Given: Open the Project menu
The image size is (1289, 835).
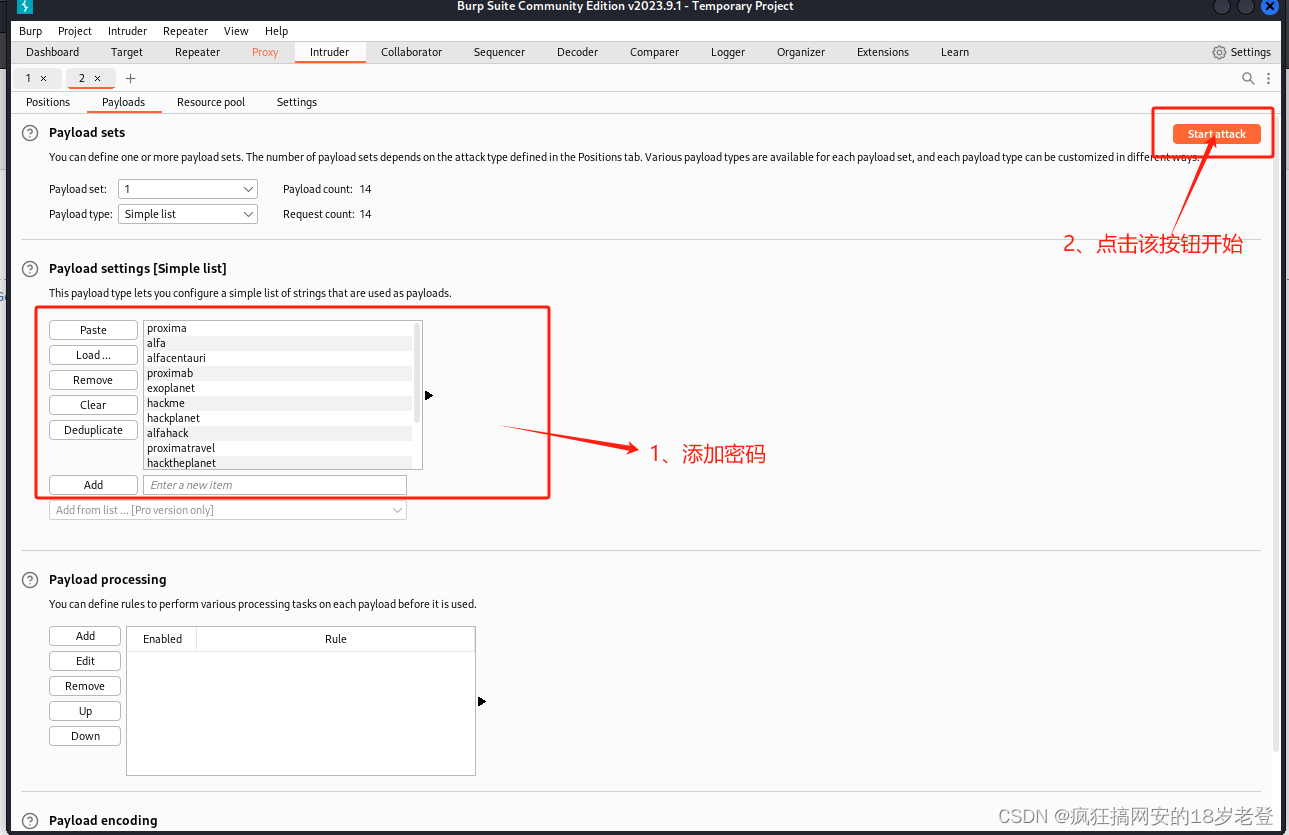Looking at the screenshot, I should pyautogui.click(x=75, y=31).
